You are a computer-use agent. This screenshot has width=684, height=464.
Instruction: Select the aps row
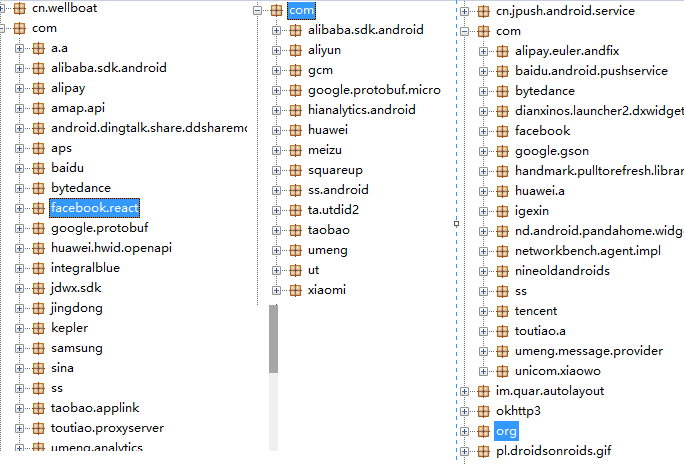[61, 148]
